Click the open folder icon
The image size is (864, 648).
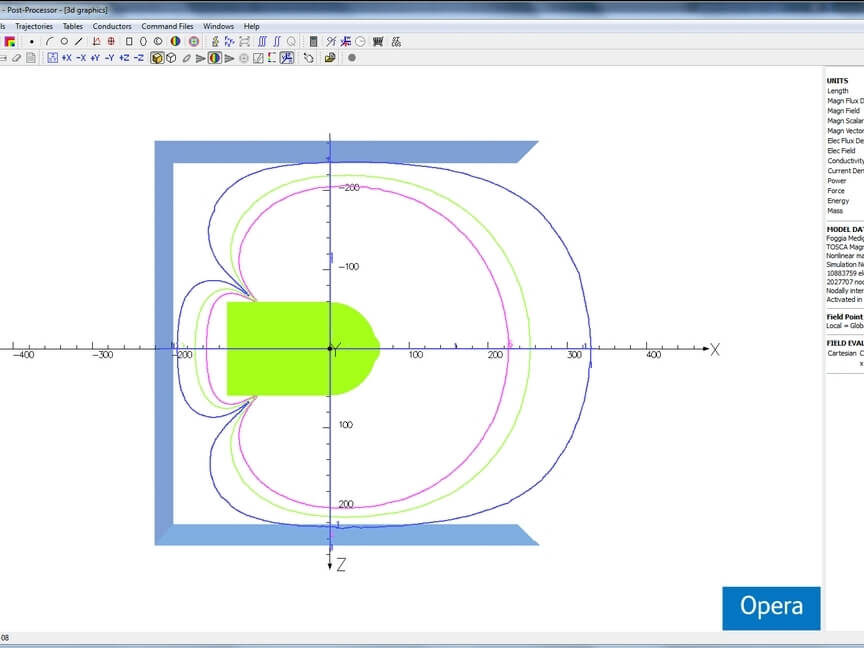coord(330,58)
